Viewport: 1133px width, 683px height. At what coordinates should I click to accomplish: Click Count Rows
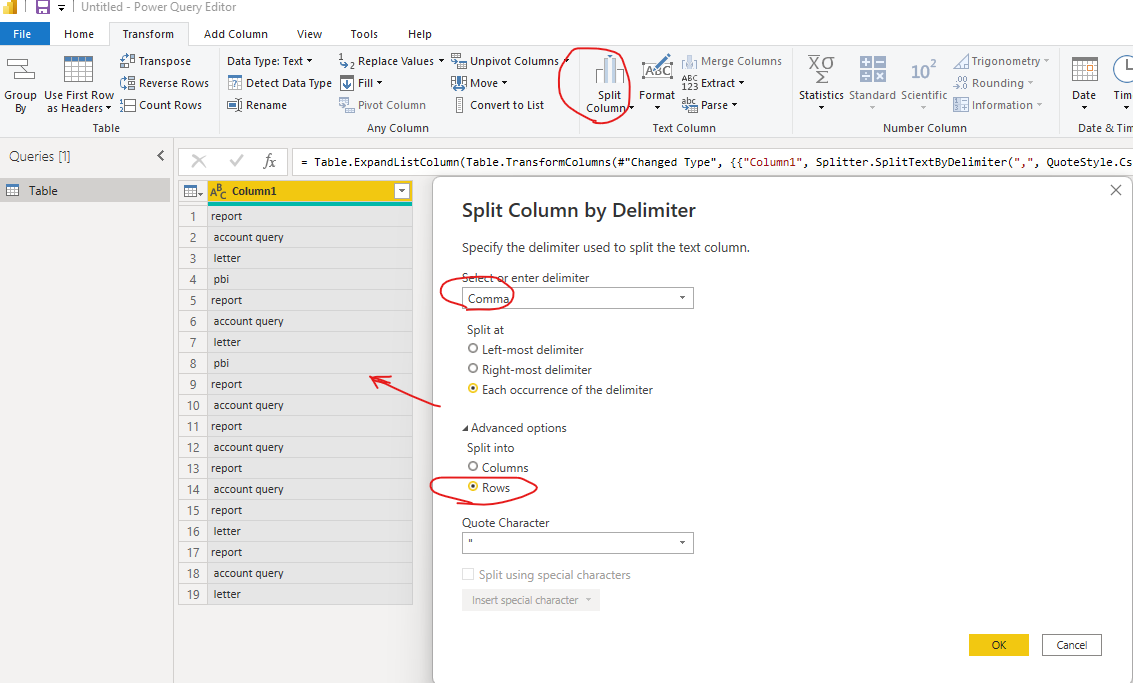[x=160, y=105]
